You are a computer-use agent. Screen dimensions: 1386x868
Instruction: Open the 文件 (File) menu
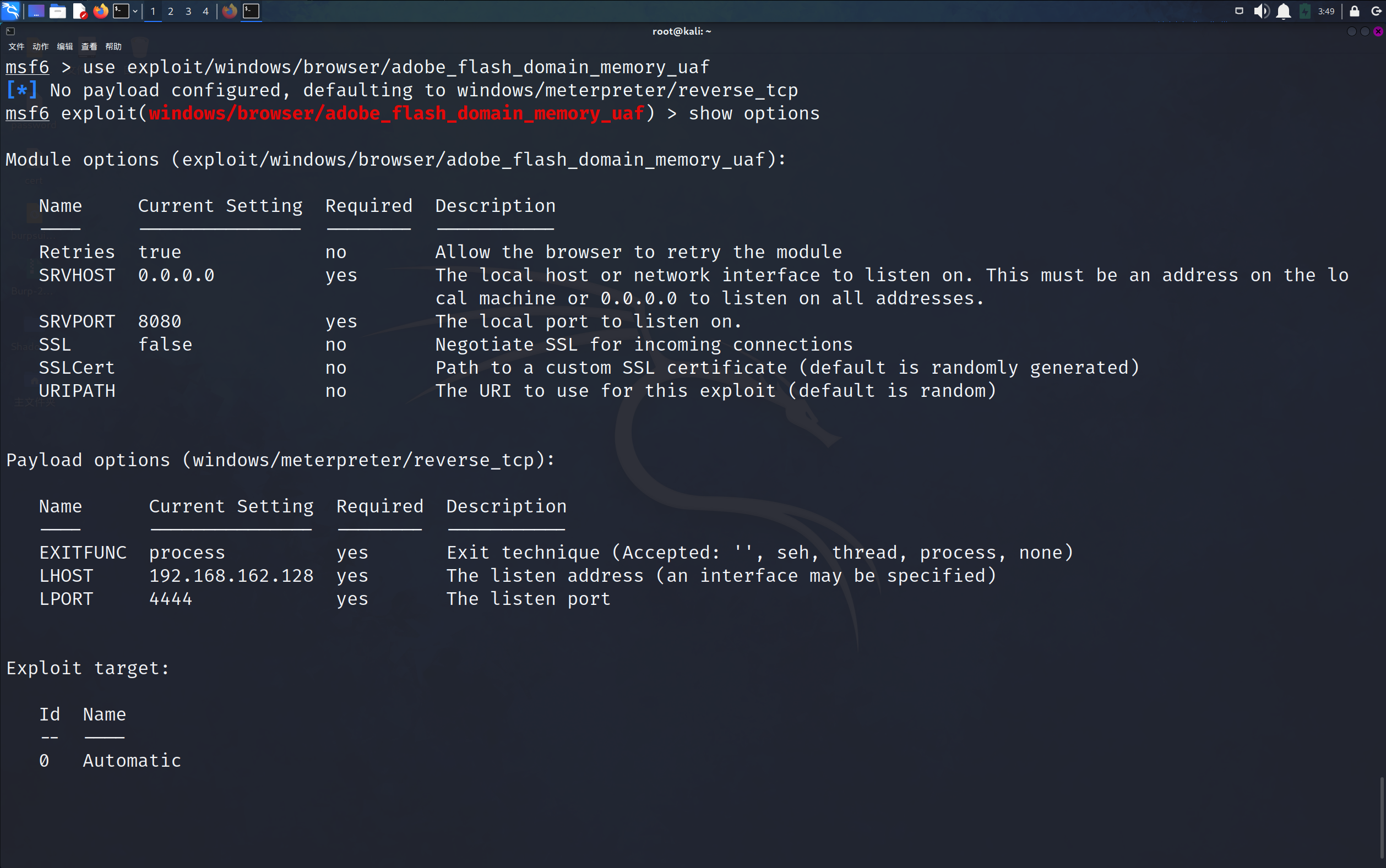[x=16, y=46]
